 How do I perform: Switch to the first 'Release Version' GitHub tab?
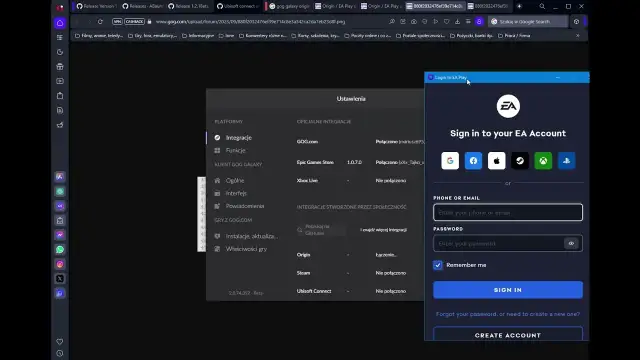[x=96, y=6]
